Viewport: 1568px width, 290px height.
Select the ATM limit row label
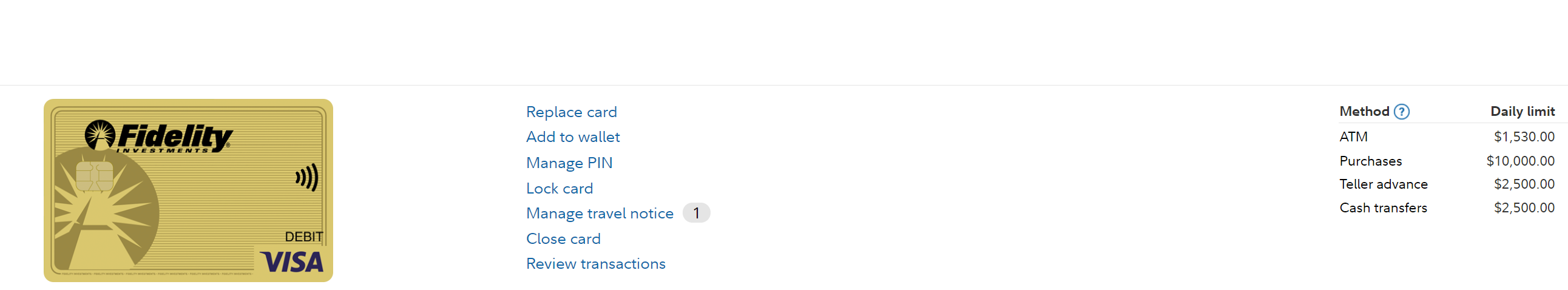click(1353, 137)
